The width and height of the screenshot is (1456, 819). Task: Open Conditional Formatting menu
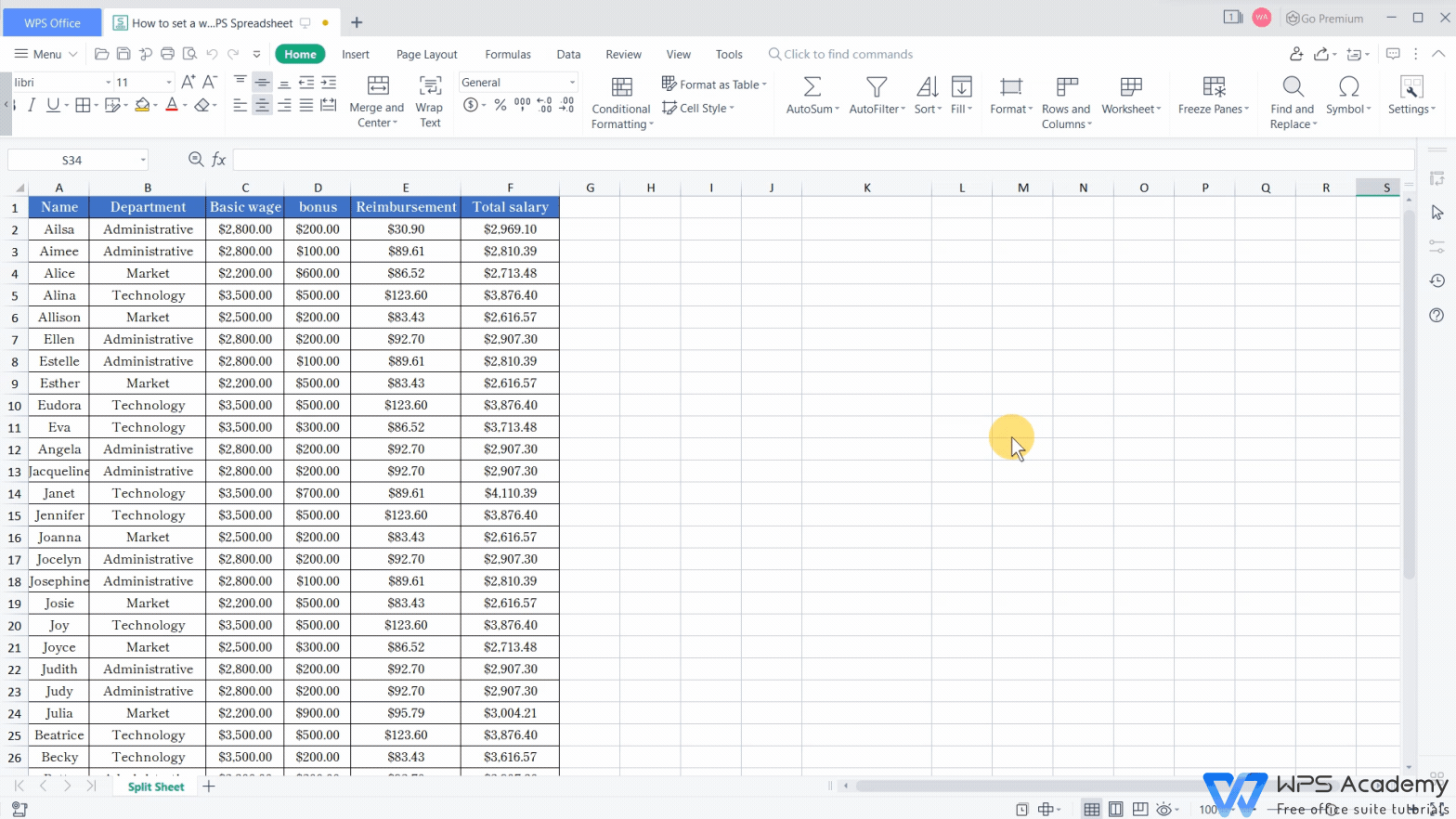[621, 102]
